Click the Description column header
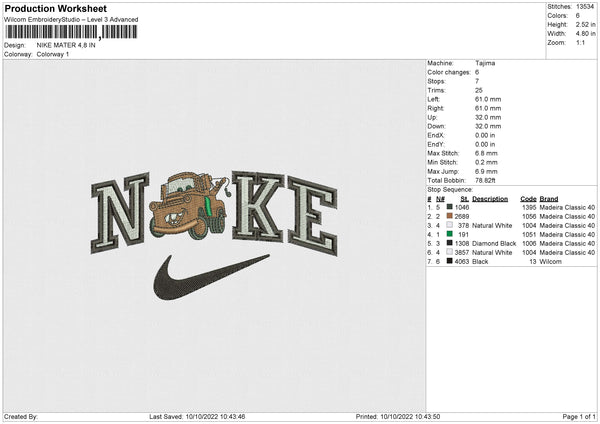The height and width of the screenshot is (424, 600). [x=490, y=198]
